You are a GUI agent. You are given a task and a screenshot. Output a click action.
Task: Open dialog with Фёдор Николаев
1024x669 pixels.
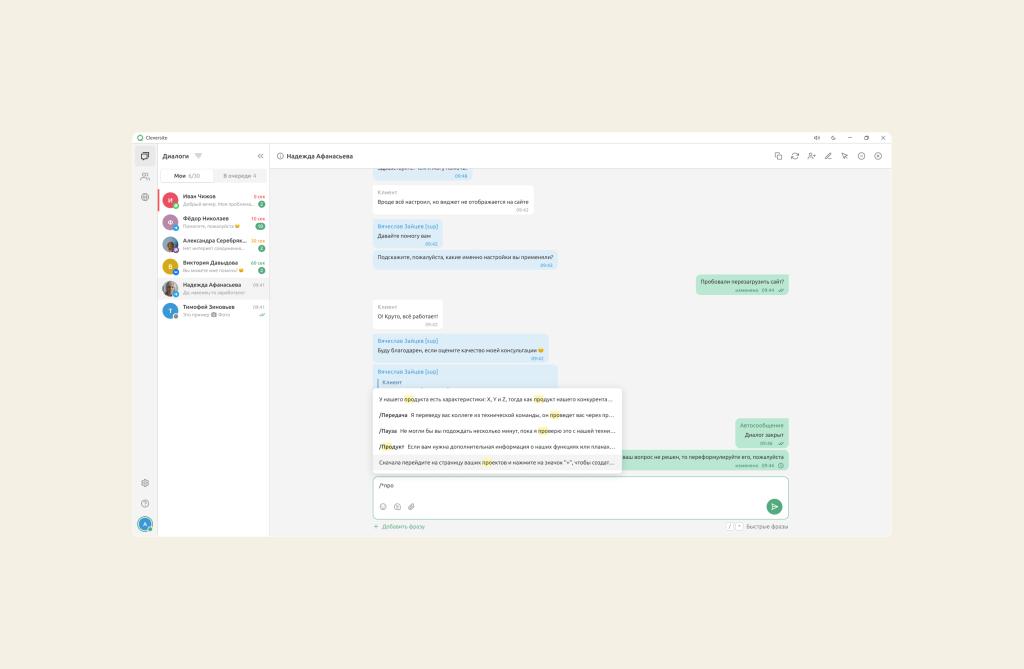pos(214,222)
